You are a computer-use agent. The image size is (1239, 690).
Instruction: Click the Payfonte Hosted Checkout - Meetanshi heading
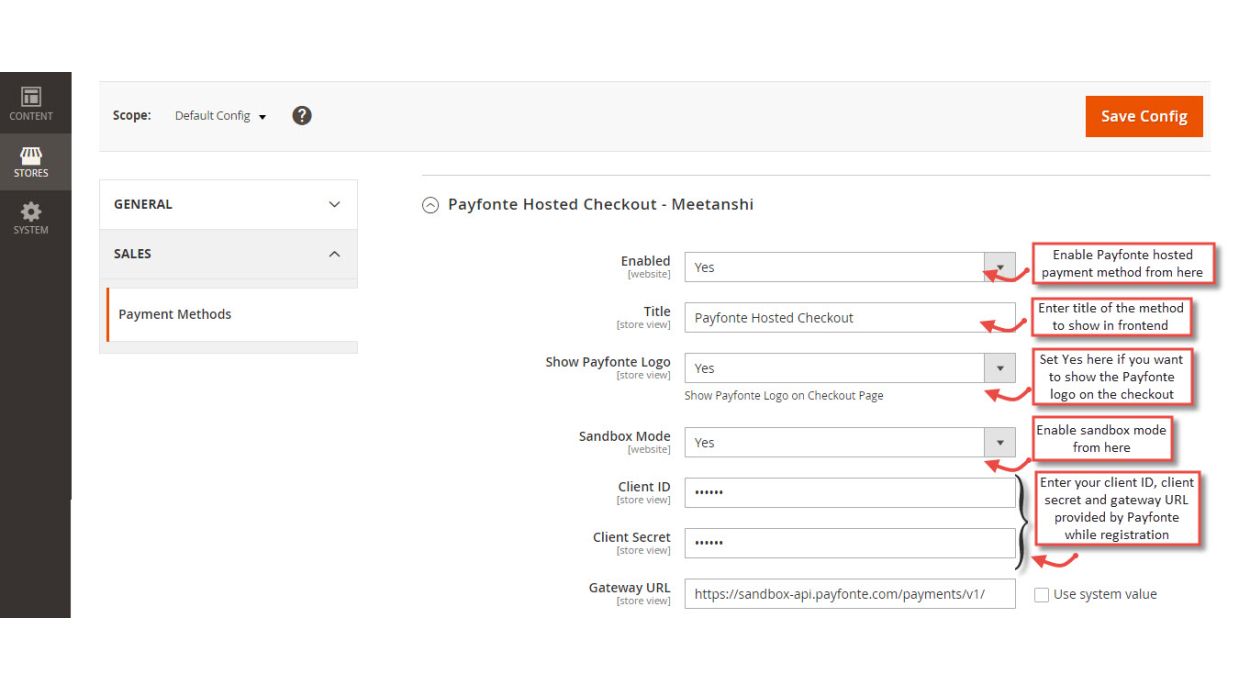[x=601, y=204]
